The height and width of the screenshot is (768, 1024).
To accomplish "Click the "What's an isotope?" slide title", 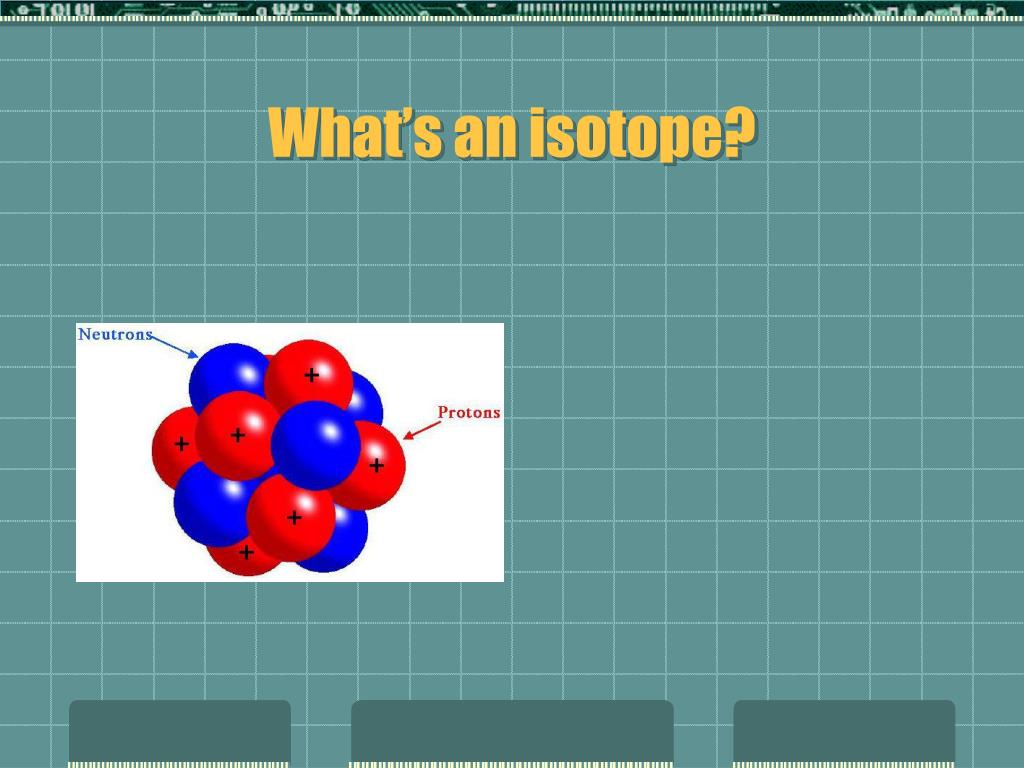I will click(512, 134).
